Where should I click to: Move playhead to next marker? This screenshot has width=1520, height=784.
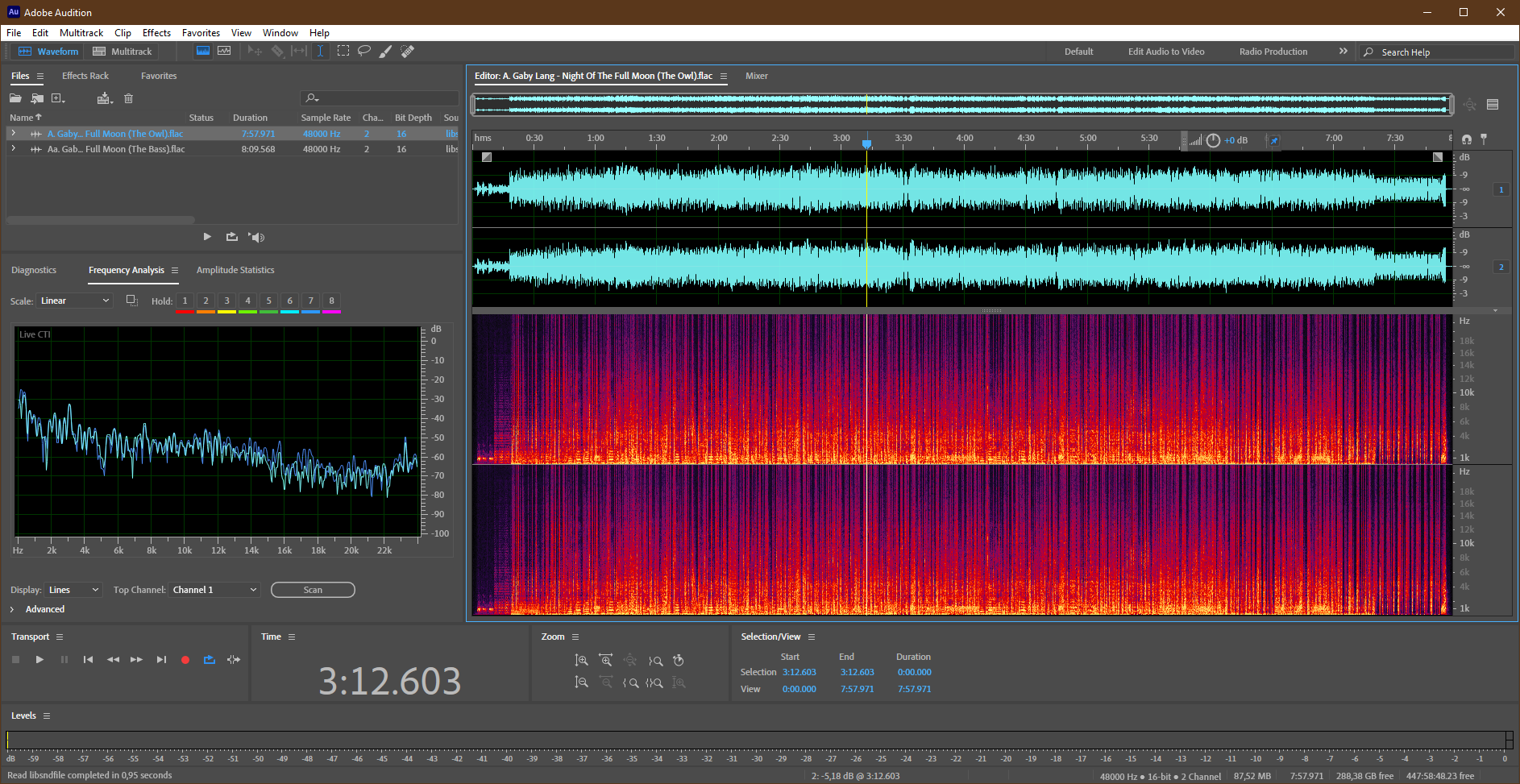point(161,659)
